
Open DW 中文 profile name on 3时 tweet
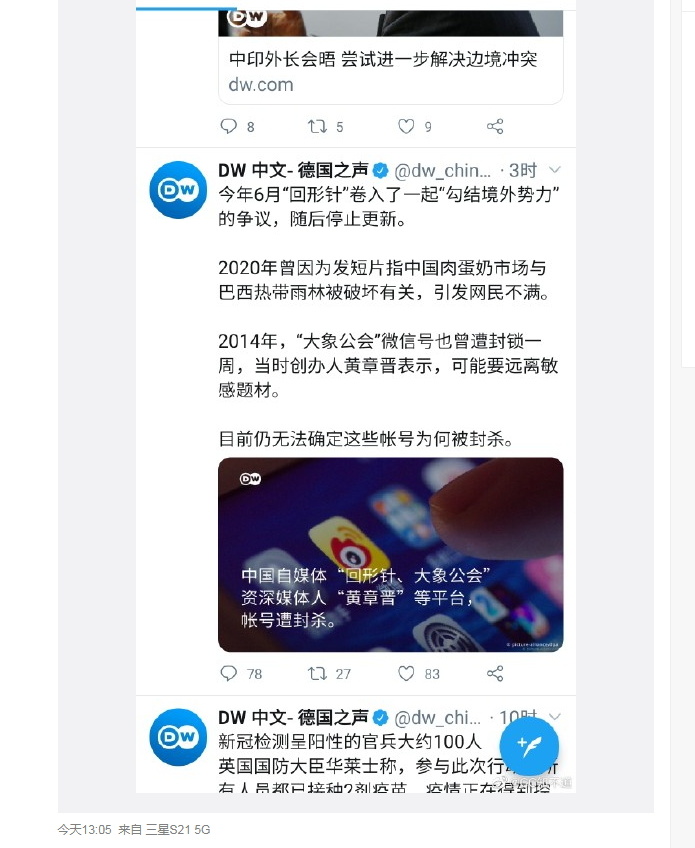(x=293, y=170)
